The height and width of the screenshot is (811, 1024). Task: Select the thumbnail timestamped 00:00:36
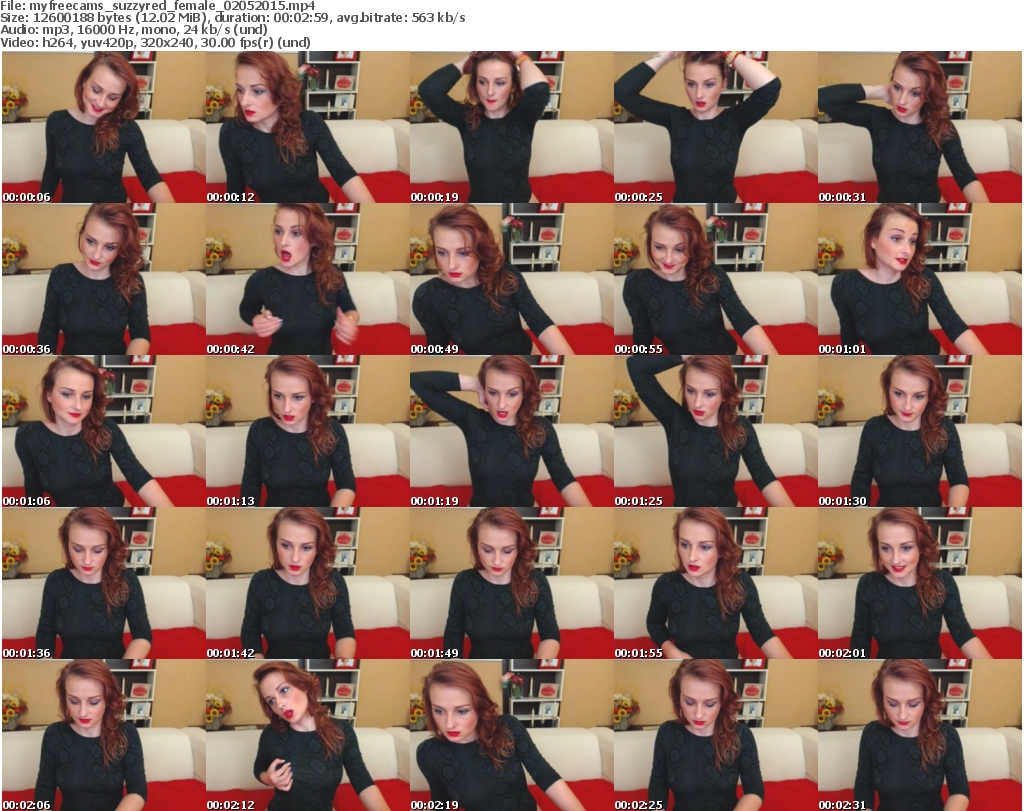[x=104, y=279]
